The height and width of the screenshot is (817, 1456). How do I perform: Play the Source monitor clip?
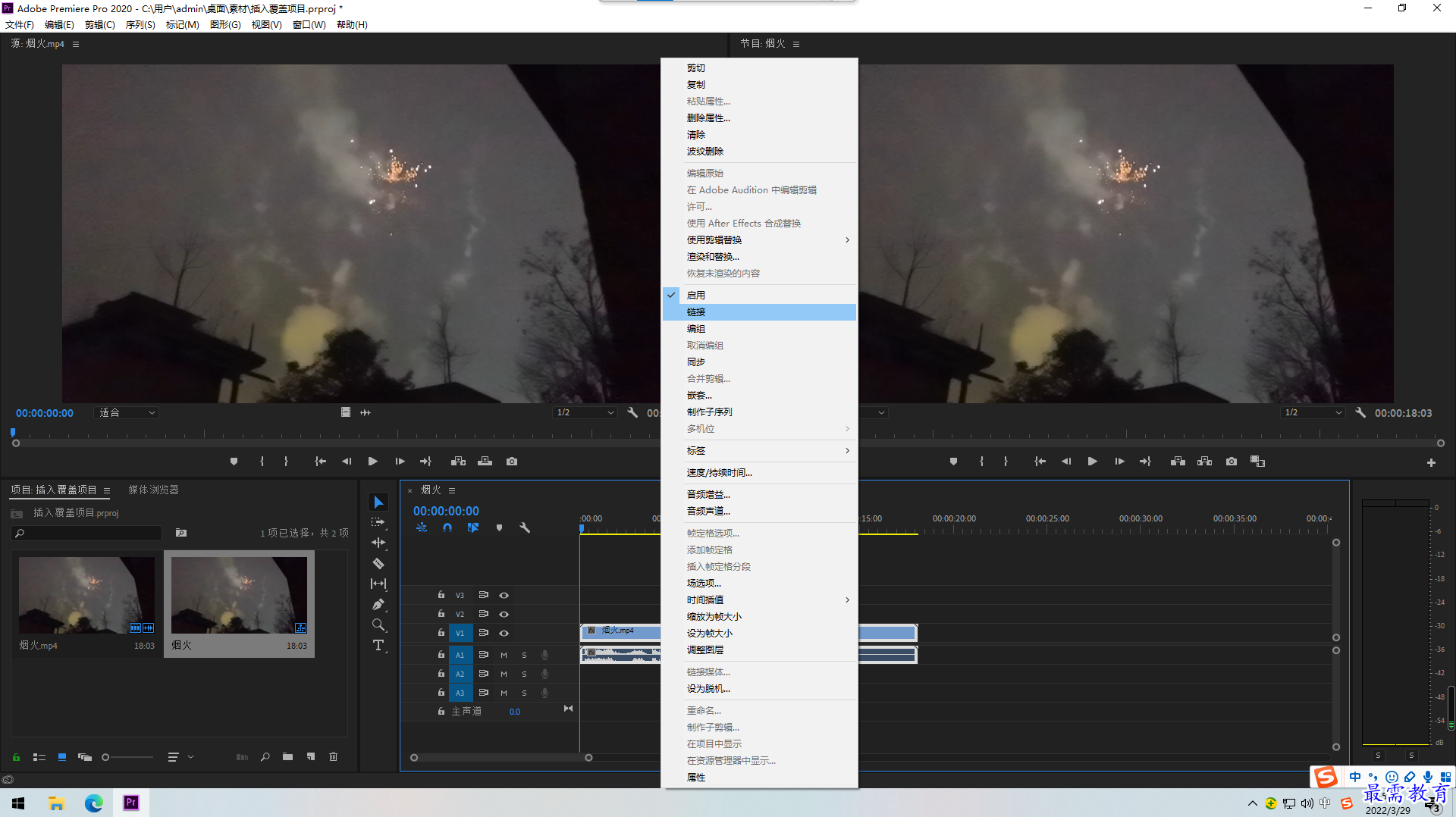pyautogui.click(x=372, y=461)
